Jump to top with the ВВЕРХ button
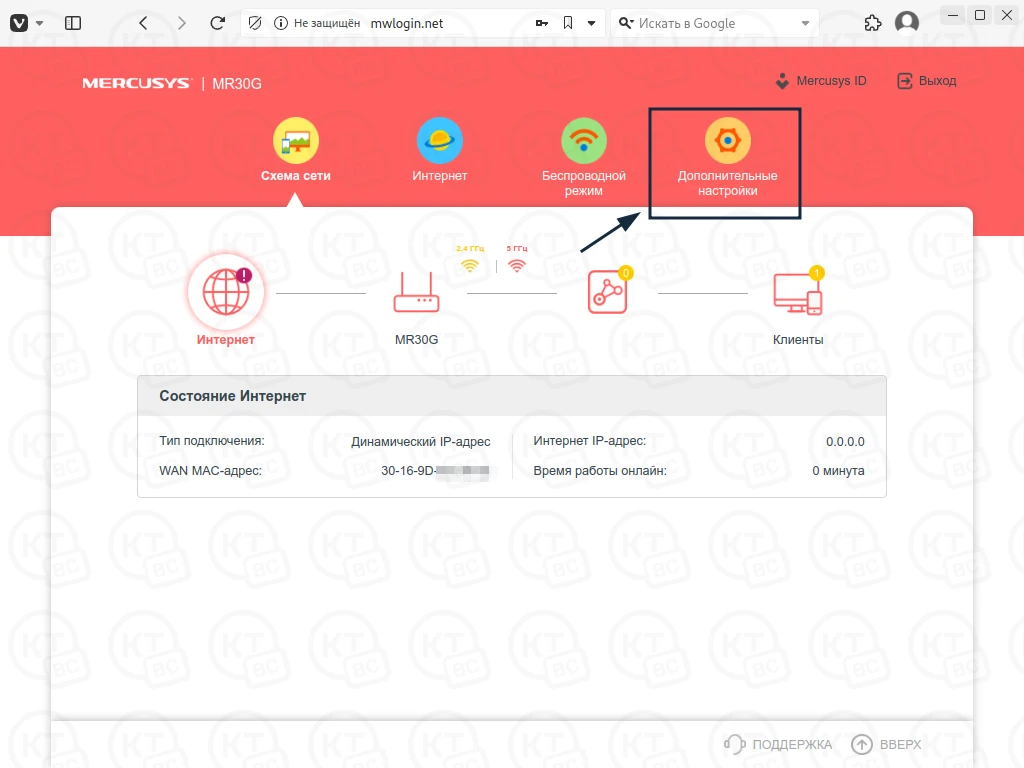Screen dimensions: 1024x768 pos(886,744)
